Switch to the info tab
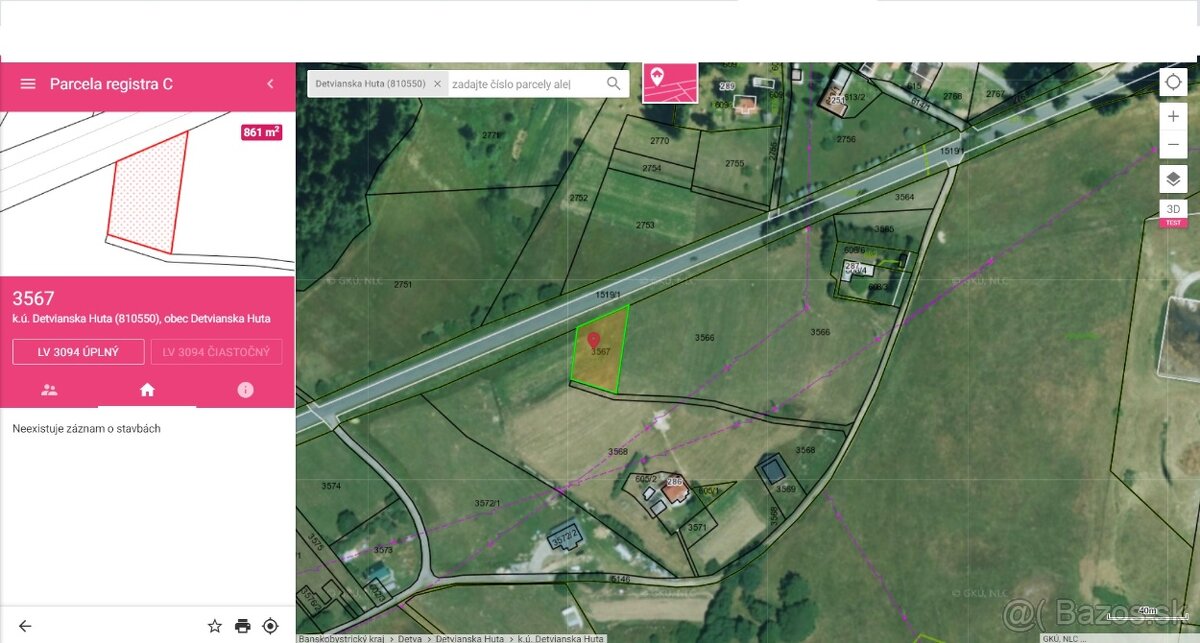Viewport: 1200px width, 643px height. [x=245, y=390]
